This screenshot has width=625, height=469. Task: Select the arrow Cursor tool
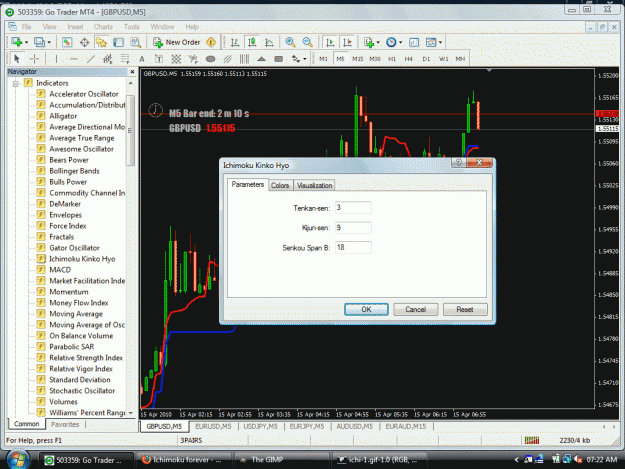(17, 59)
